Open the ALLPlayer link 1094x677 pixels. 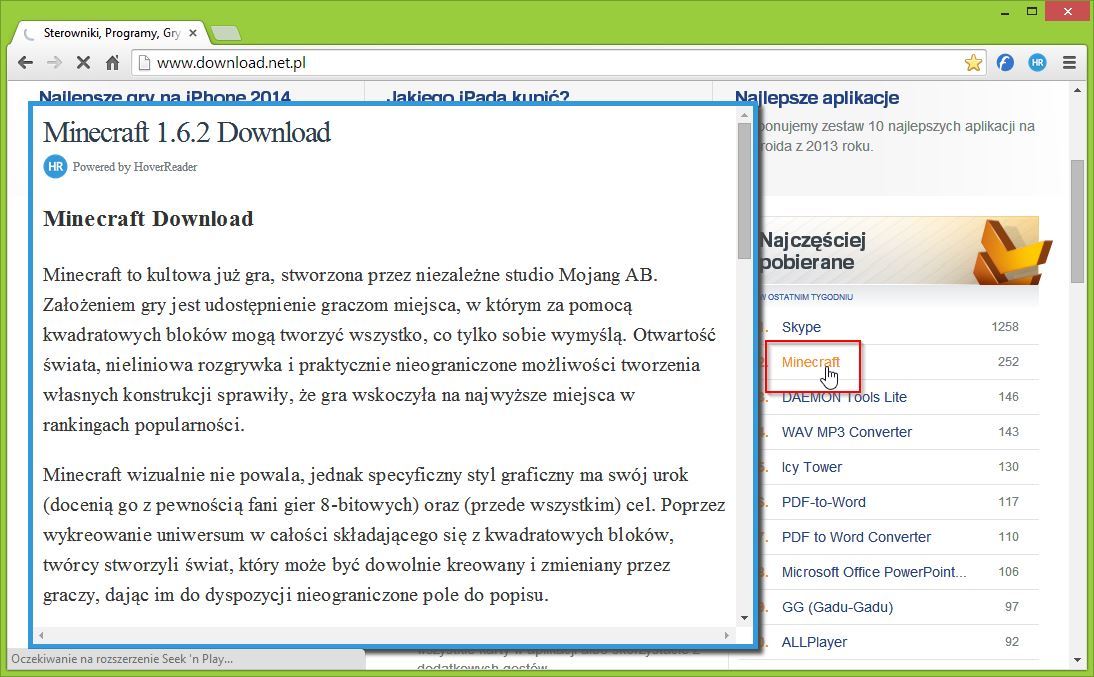click(814, 641)
